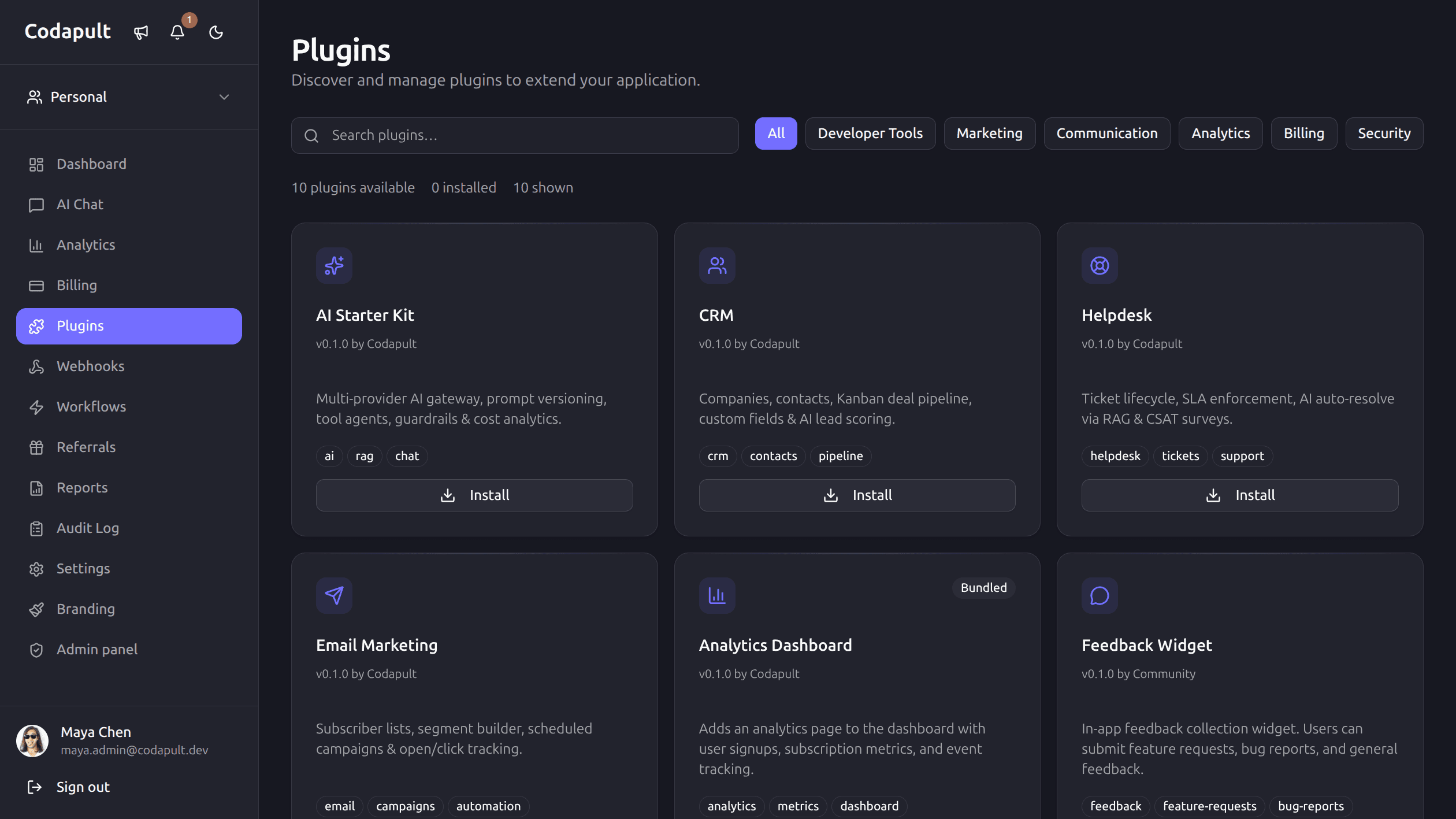1456x819 pixels.
Task: Go to Branding settings
Action: click(x=129, y=610)
